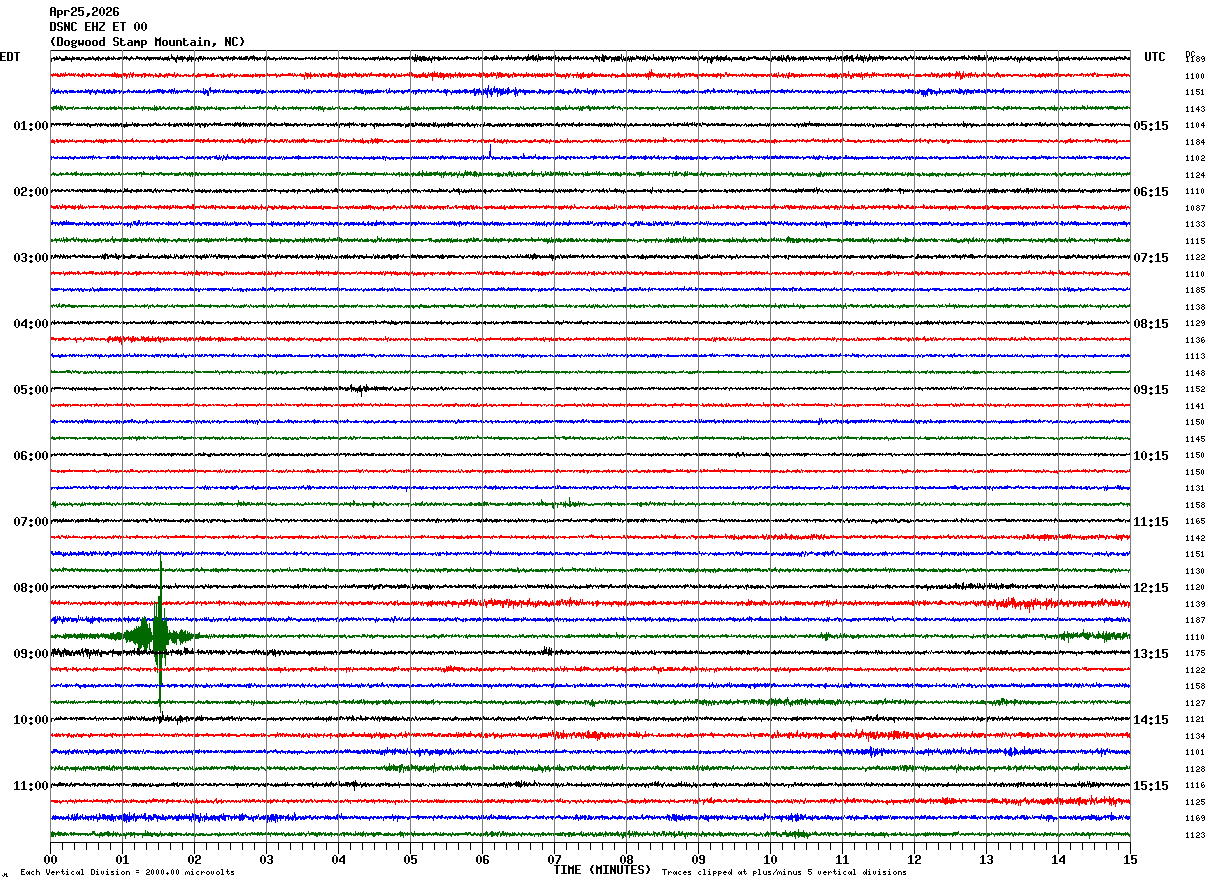Click the '13:15' UTC time label

point(1150,654)
